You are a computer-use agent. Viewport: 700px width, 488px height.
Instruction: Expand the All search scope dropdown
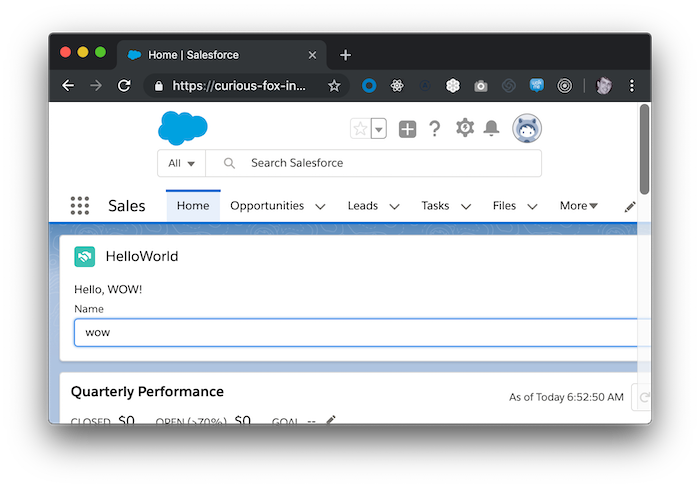[181, 163]
